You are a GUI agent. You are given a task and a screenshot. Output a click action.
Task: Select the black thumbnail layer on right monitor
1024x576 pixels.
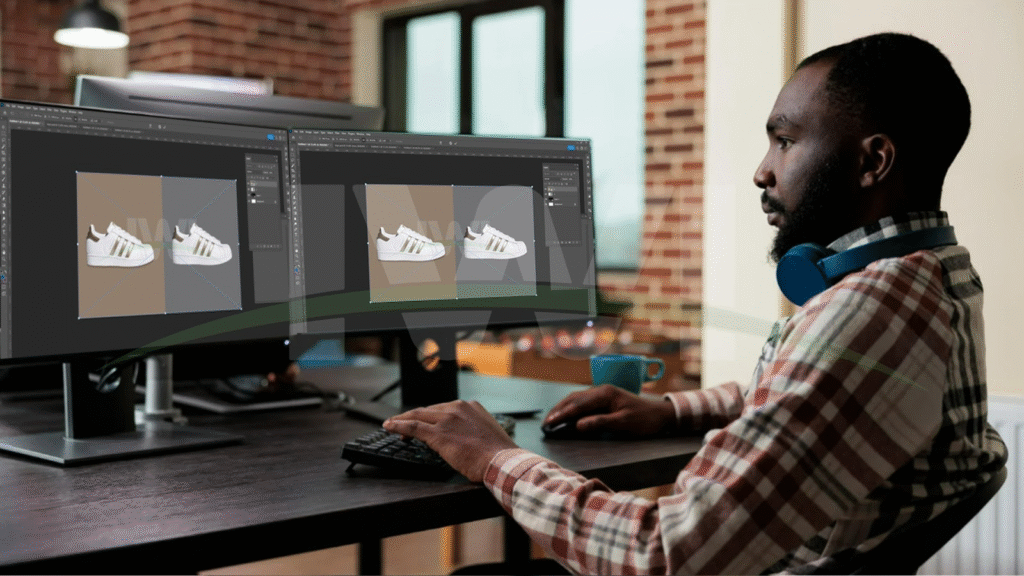[x=562, y=198]
